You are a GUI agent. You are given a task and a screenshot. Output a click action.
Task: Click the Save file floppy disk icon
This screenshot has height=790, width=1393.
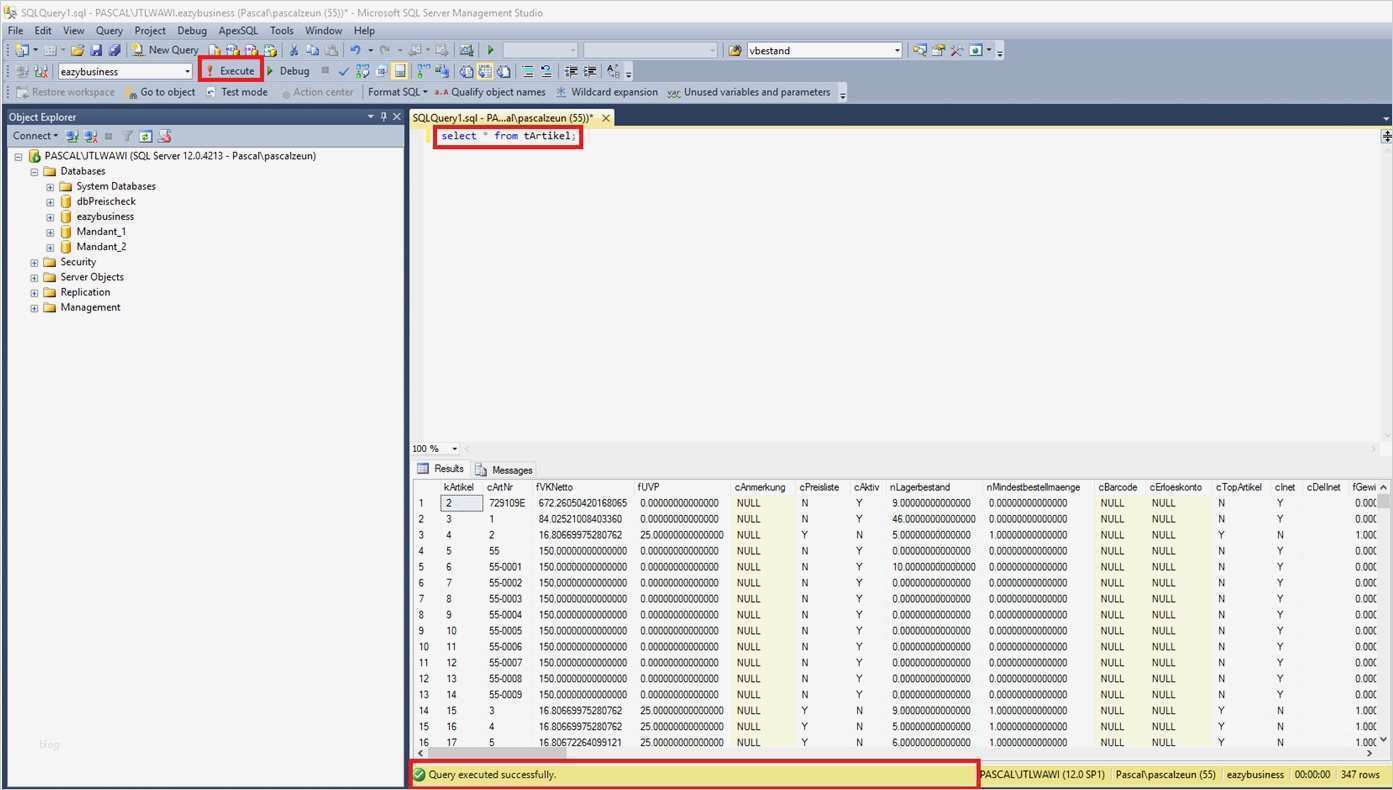(x=96, y=50)
